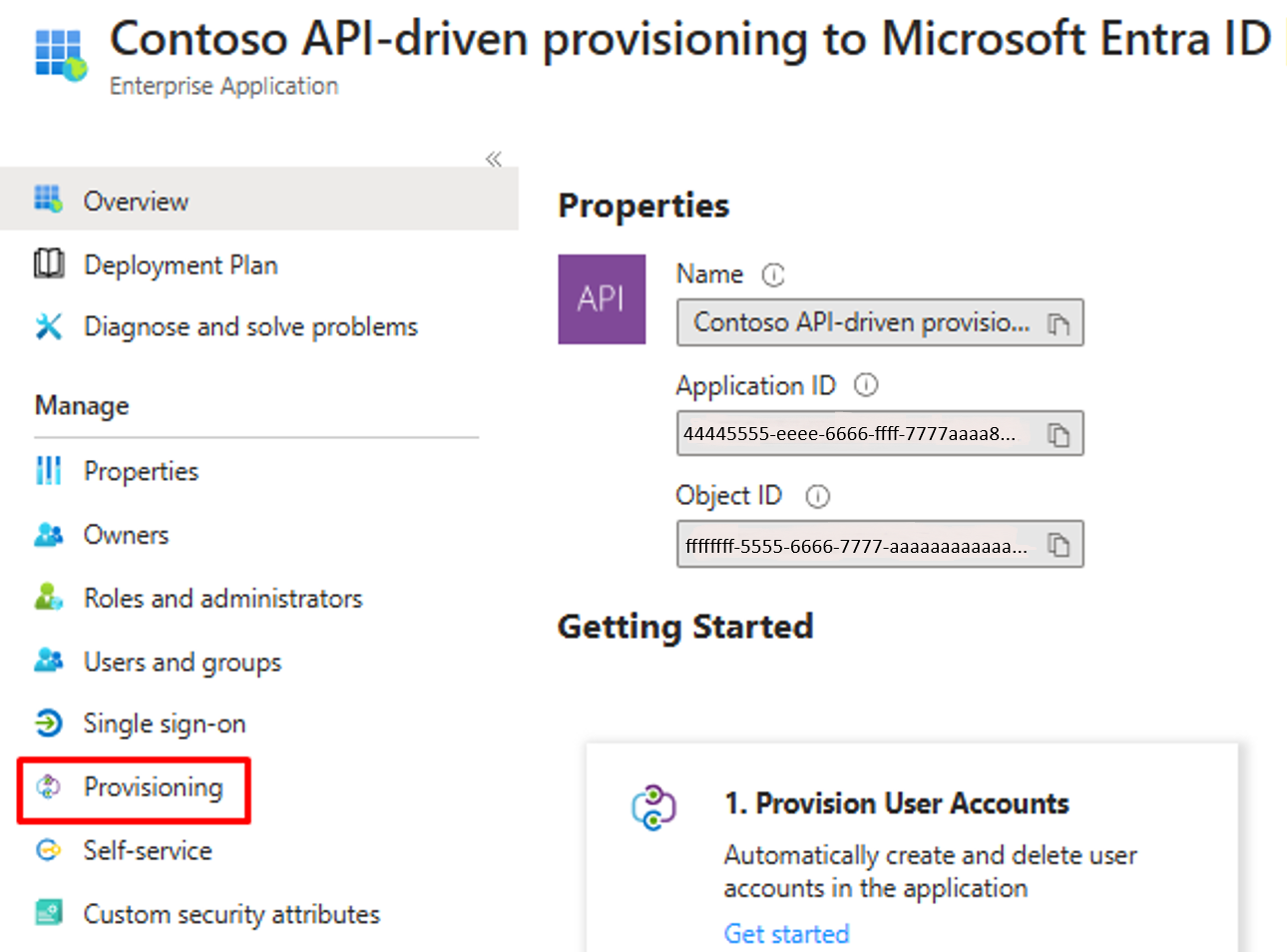
Task: Click the Object ID field
Action: 880,545
